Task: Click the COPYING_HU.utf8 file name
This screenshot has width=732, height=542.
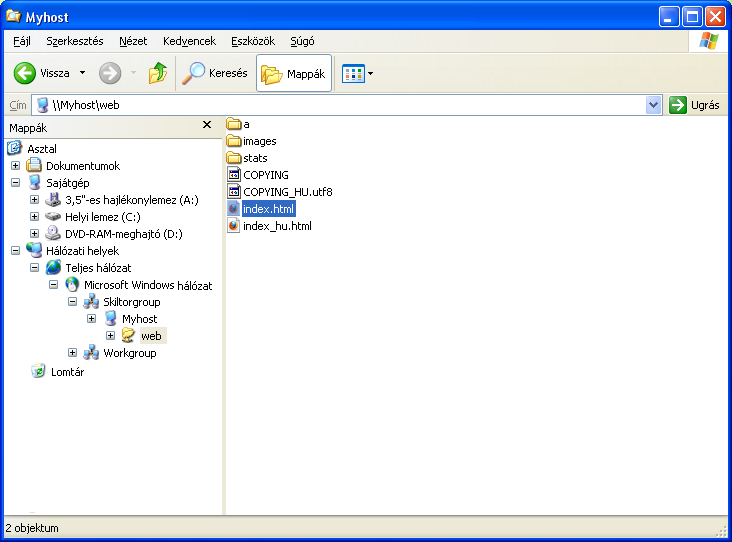Action: 288,192
